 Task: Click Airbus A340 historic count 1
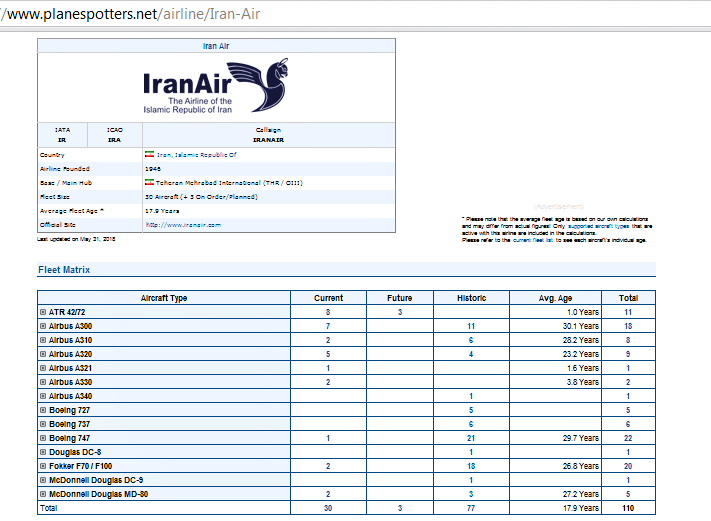pos(471,396)
